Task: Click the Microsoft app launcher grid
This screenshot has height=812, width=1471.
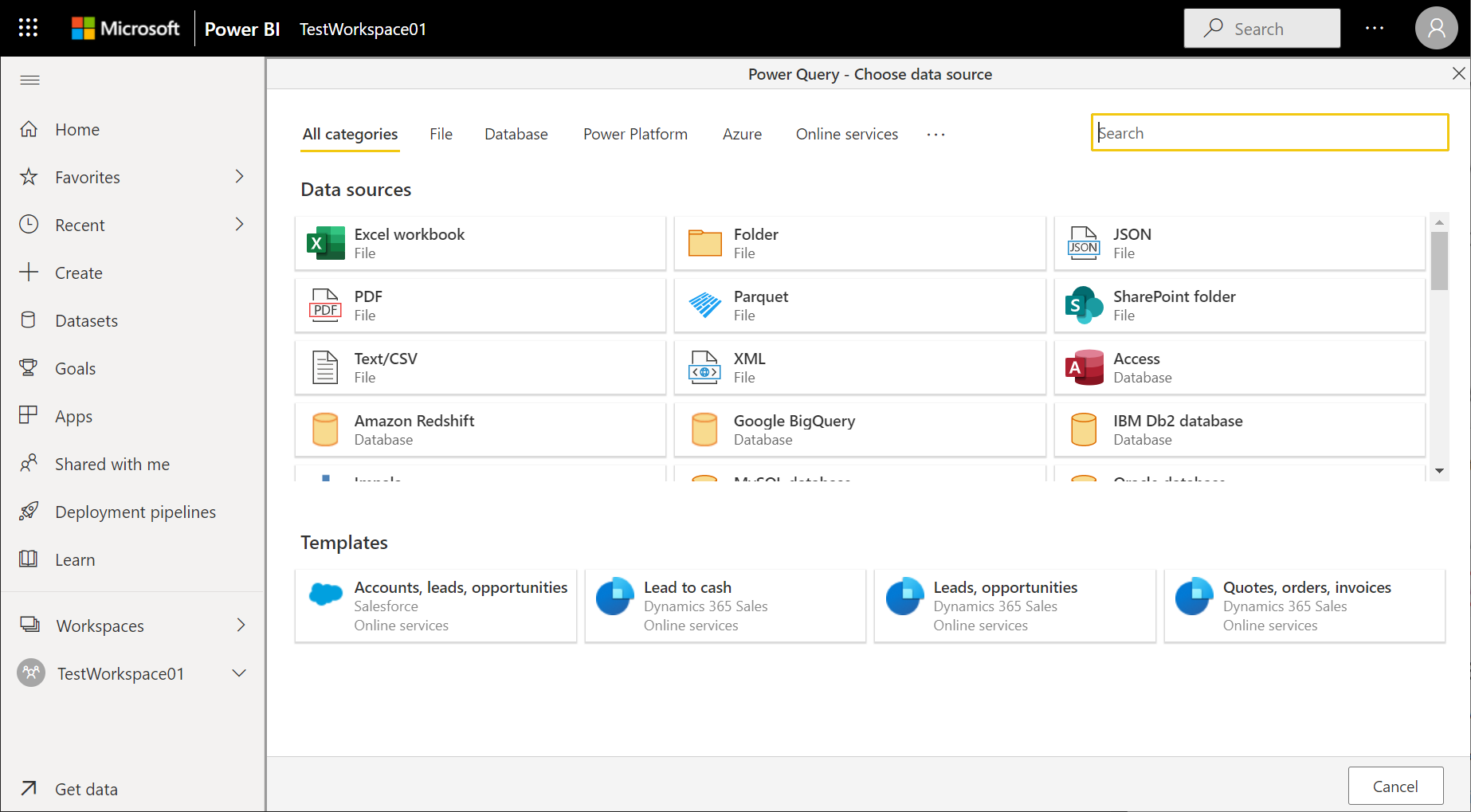Action: 27,27
